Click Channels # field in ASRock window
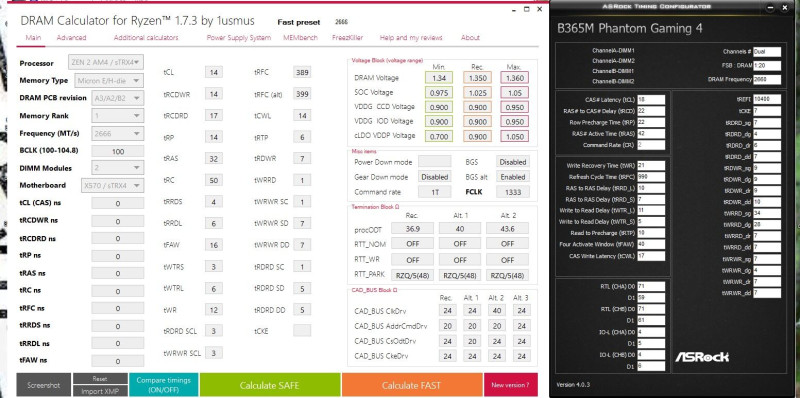The width and height of the screenshot is (800, 398). tap(767, 52)
